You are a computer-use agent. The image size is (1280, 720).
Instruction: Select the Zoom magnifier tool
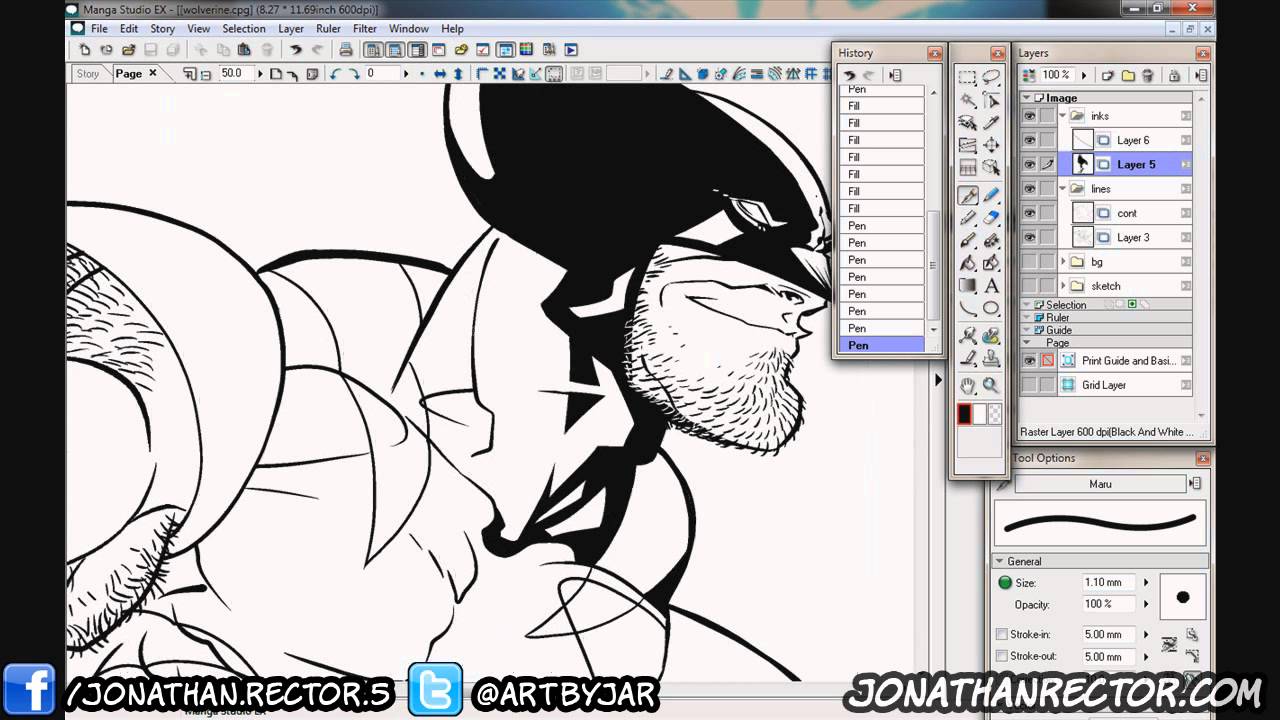[991, 385]
